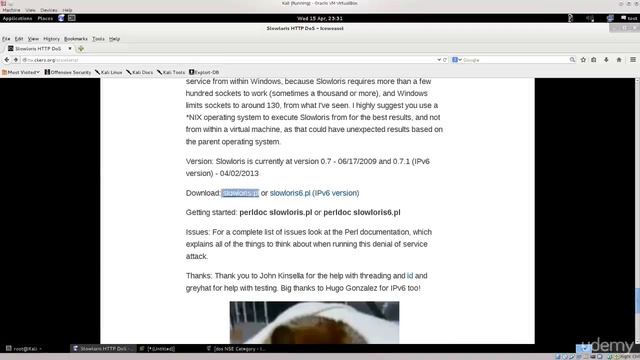Screen dimensions: 640x360
Task: Open the Tools menu
Action: (98, 39)
